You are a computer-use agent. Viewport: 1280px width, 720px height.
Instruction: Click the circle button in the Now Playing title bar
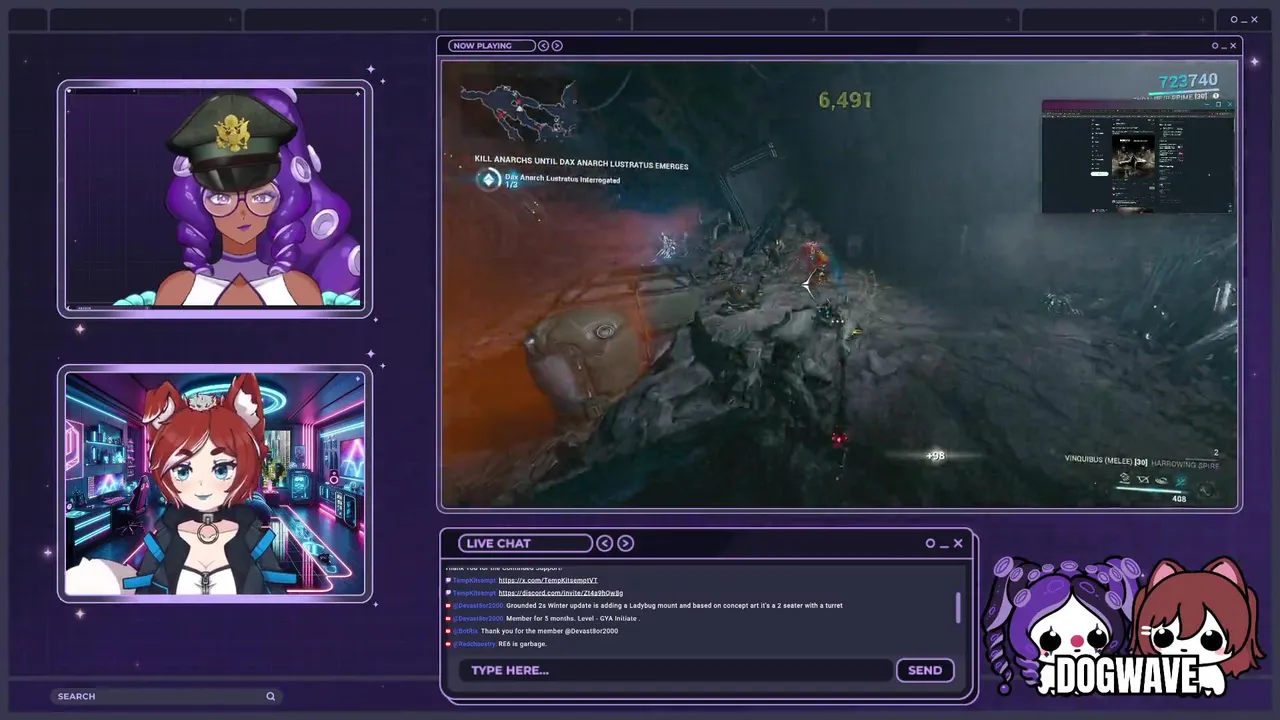1215,45
